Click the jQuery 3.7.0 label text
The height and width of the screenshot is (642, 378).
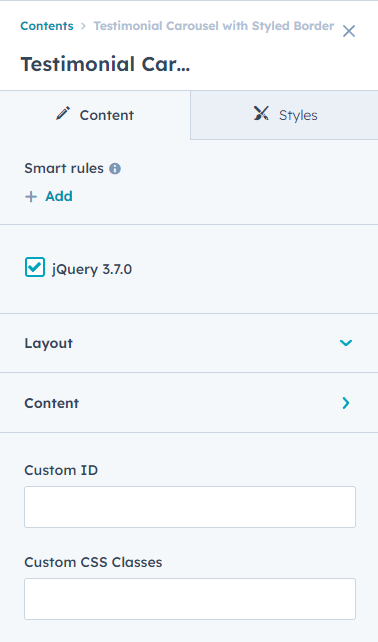click(x=92, y=269)
